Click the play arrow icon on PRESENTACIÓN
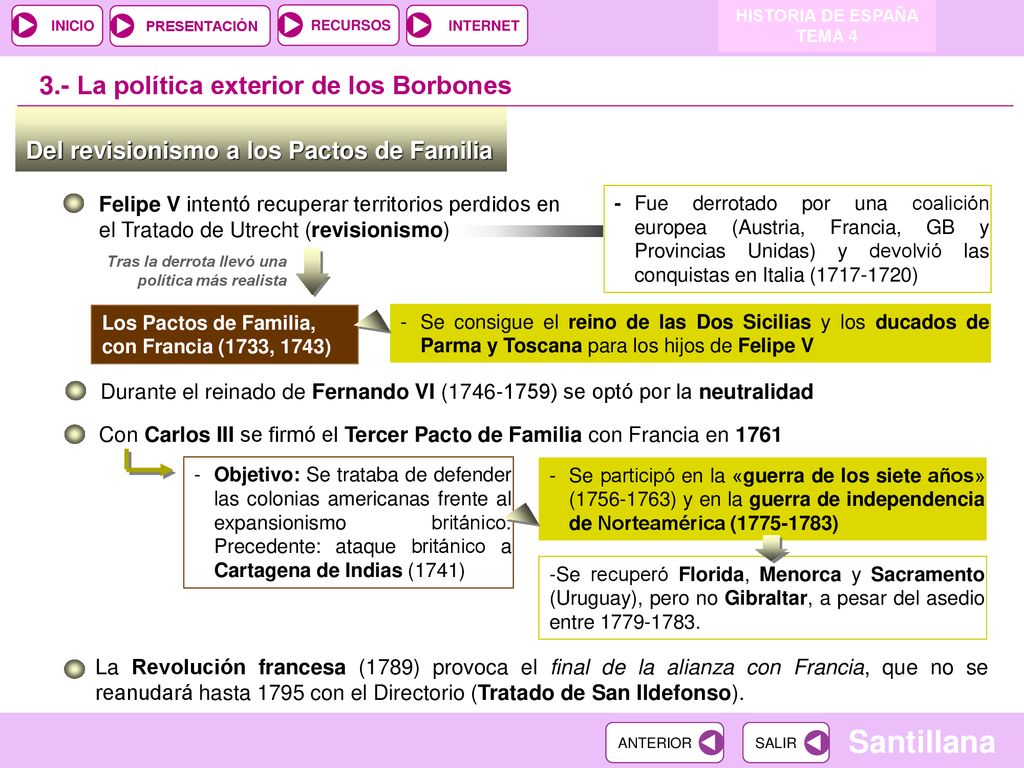 123,25
